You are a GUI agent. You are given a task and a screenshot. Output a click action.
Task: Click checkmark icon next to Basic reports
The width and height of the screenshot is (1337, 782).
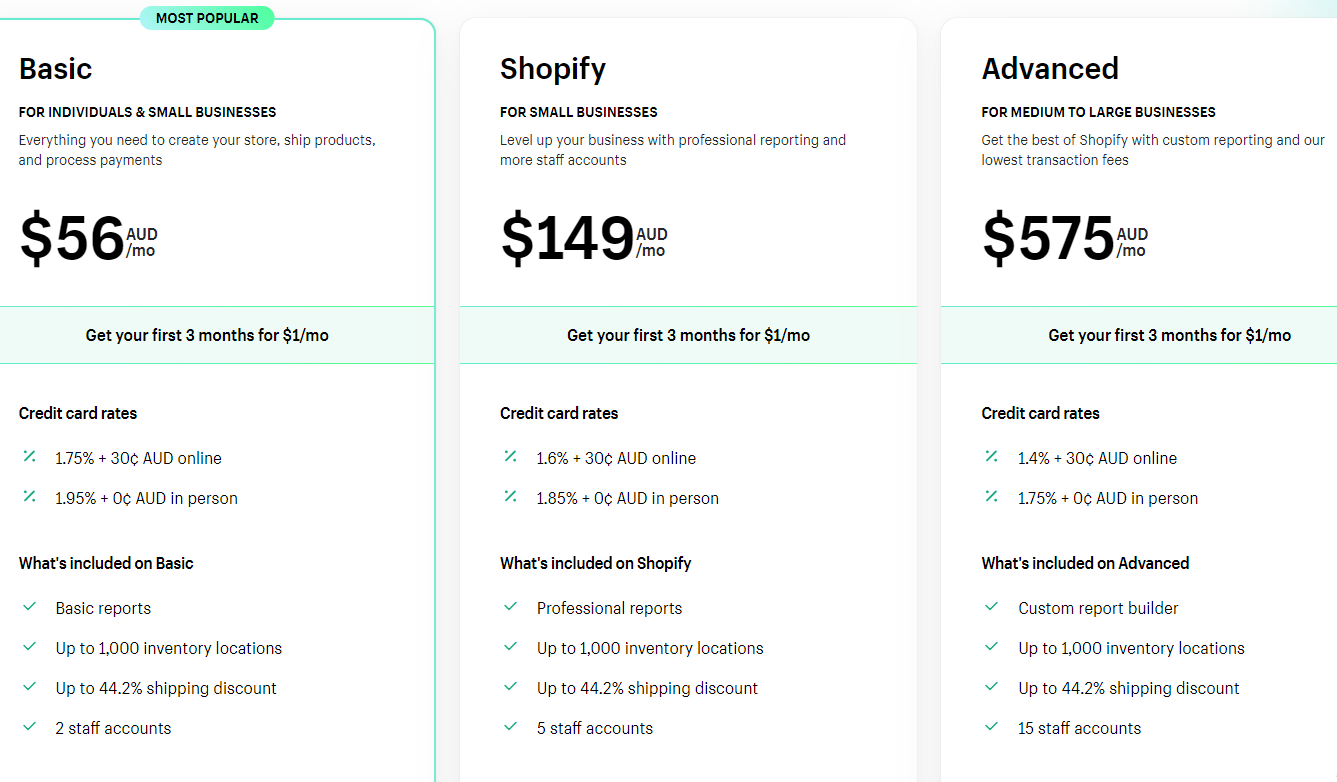point(29,607)
